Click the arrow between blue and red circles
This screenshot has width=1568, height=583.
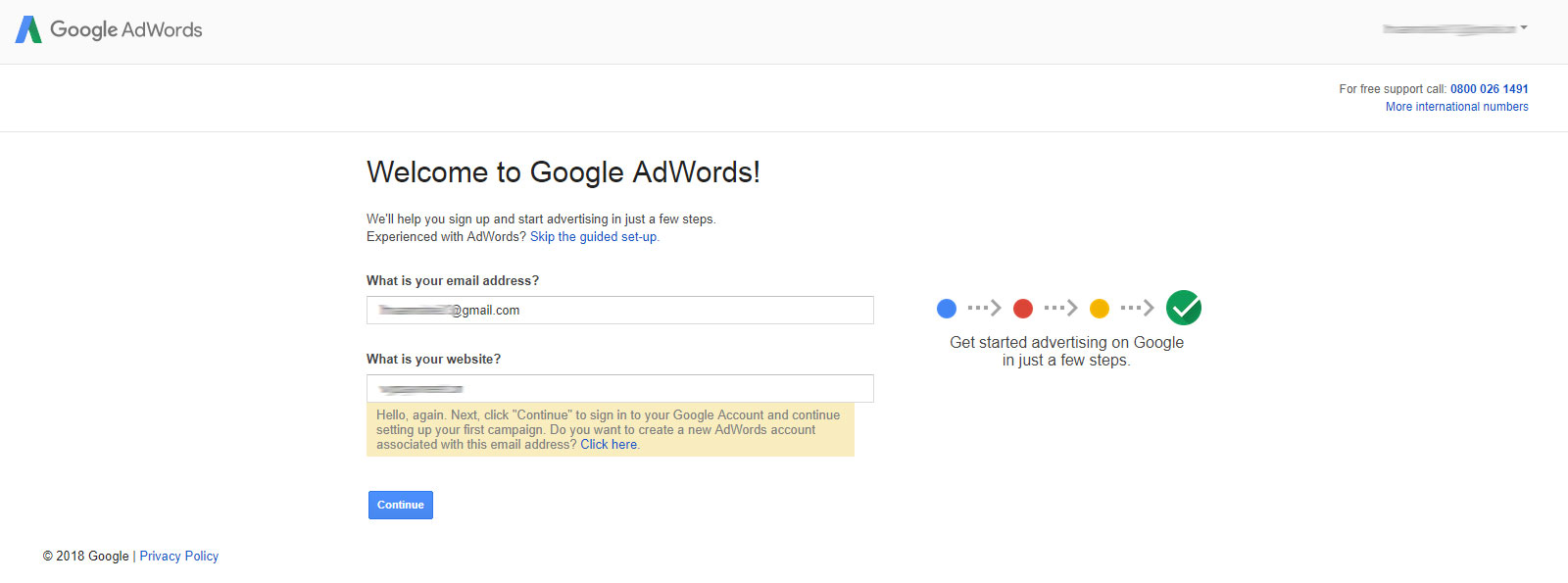pos(984,309)
